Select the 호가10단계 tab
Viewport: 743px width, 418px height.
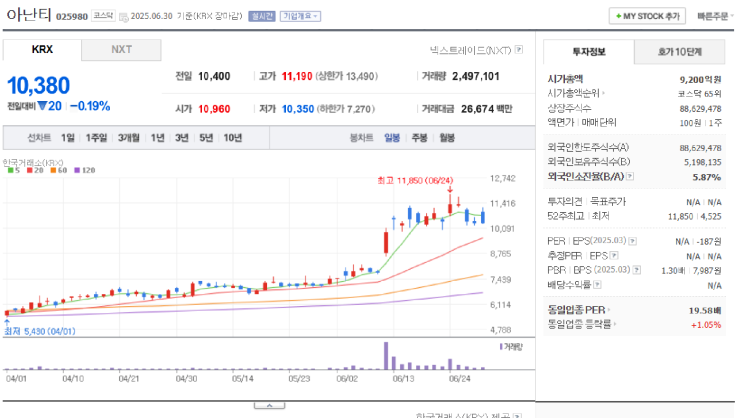680,52
